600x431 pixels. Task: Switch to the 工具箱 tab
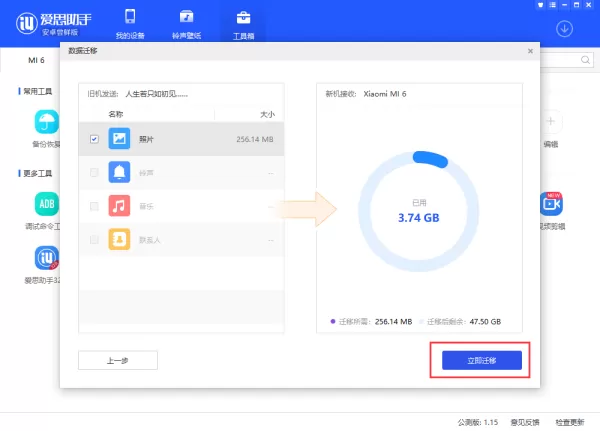tap(243, 25)
